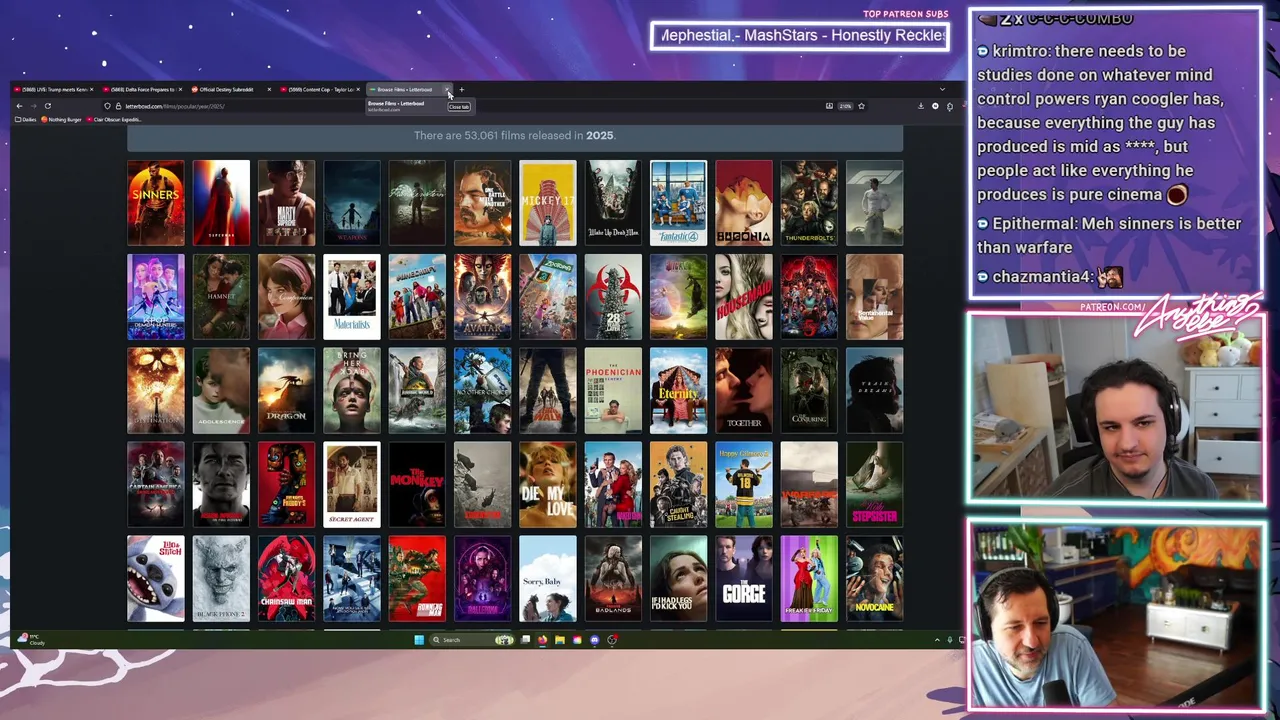Image resolution: width=1280 pixels, height=720 pixels.
Task: Select the Chainsaw Man poster
Action: tap(287, 579)
